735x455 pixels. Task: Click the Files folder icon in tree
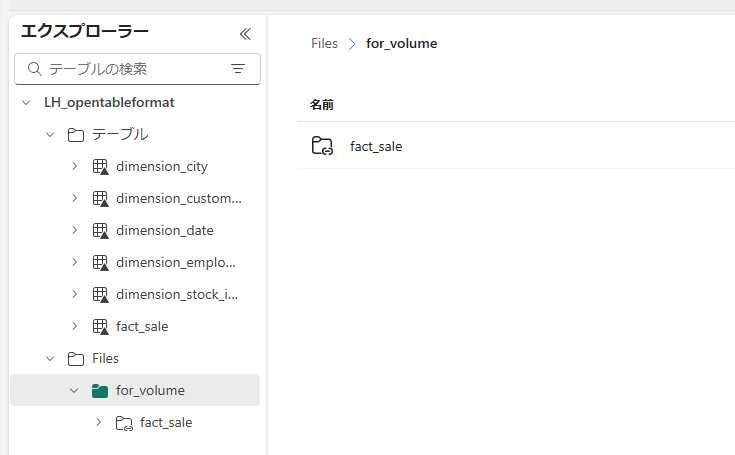pyautogui.click(x=75, y=359)
